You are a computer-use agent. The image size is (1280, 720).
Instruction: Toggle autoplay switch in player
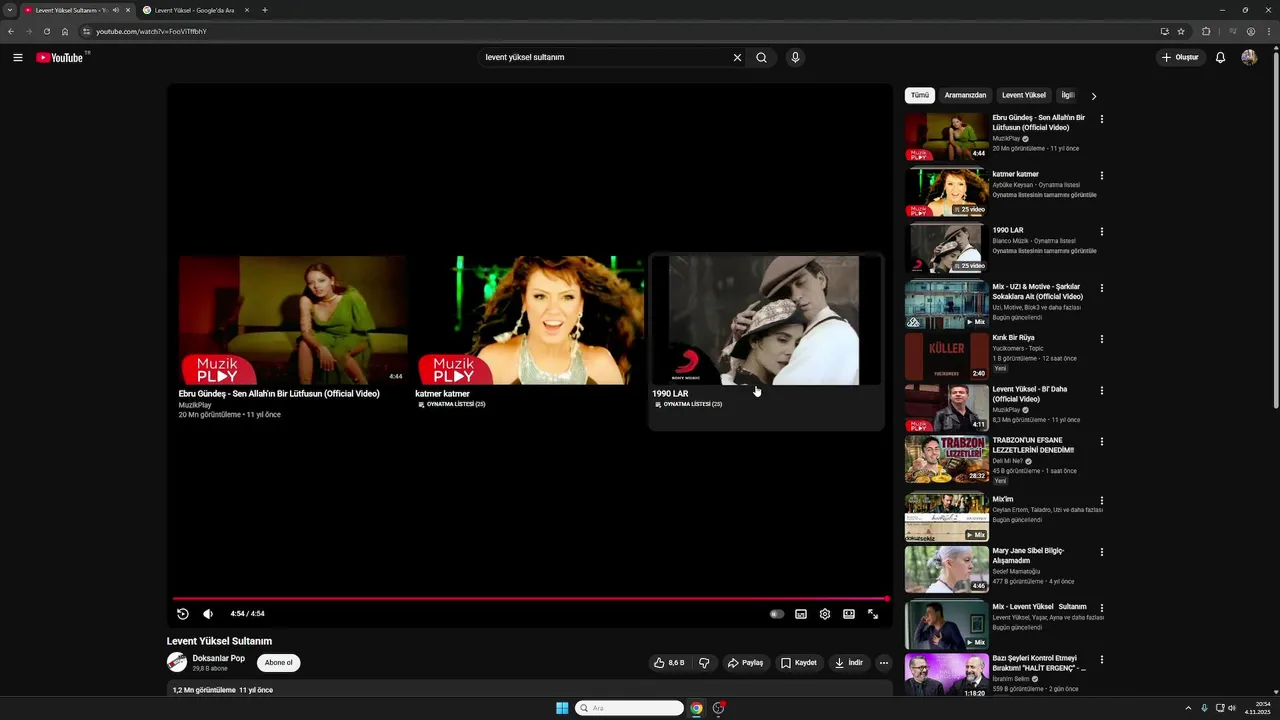click(777, 614)
